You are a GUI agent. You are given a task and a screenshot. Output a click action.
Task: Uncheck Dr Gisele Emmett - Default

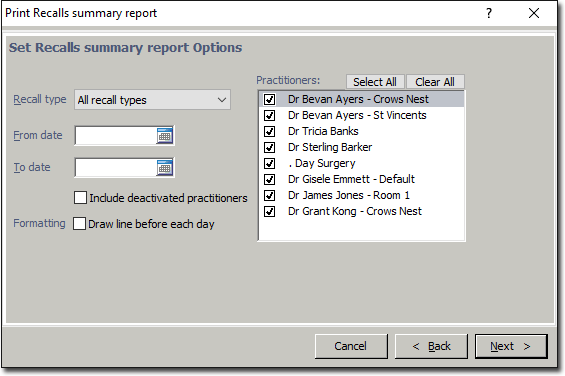click(x=270, y=179)
